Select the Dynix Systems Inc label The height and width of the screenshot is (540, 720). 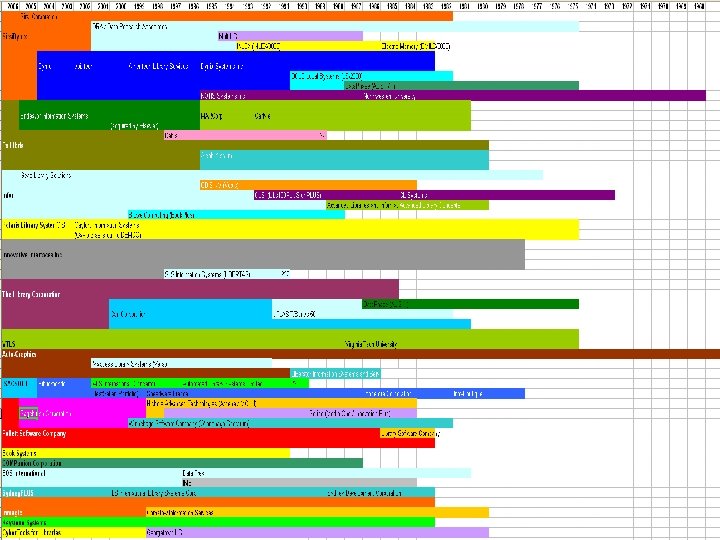pos(222,67)
